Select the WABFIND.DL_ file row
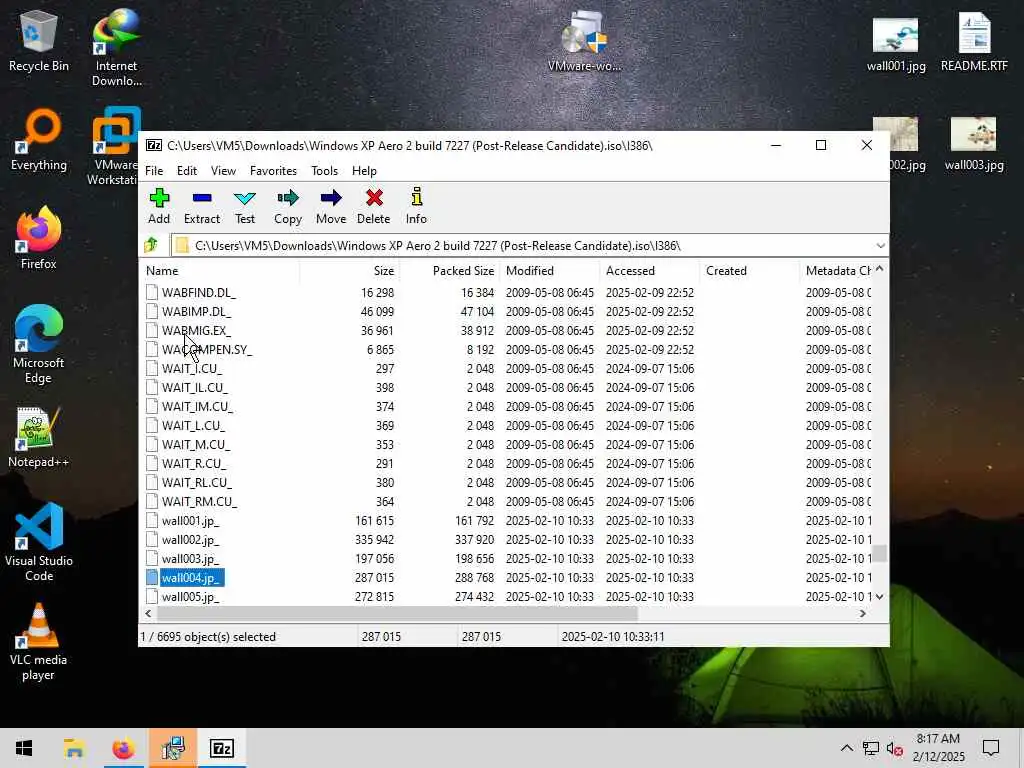The height and width of the screenshot is (768, 1024). [x=506, y=293]
